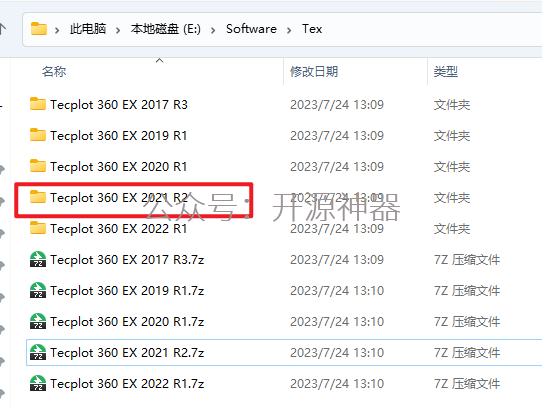The width and height of the screenshot is (542, 408).
Task: Navigate to 此电脑 breadcrumb
Action: coord(88,29)
